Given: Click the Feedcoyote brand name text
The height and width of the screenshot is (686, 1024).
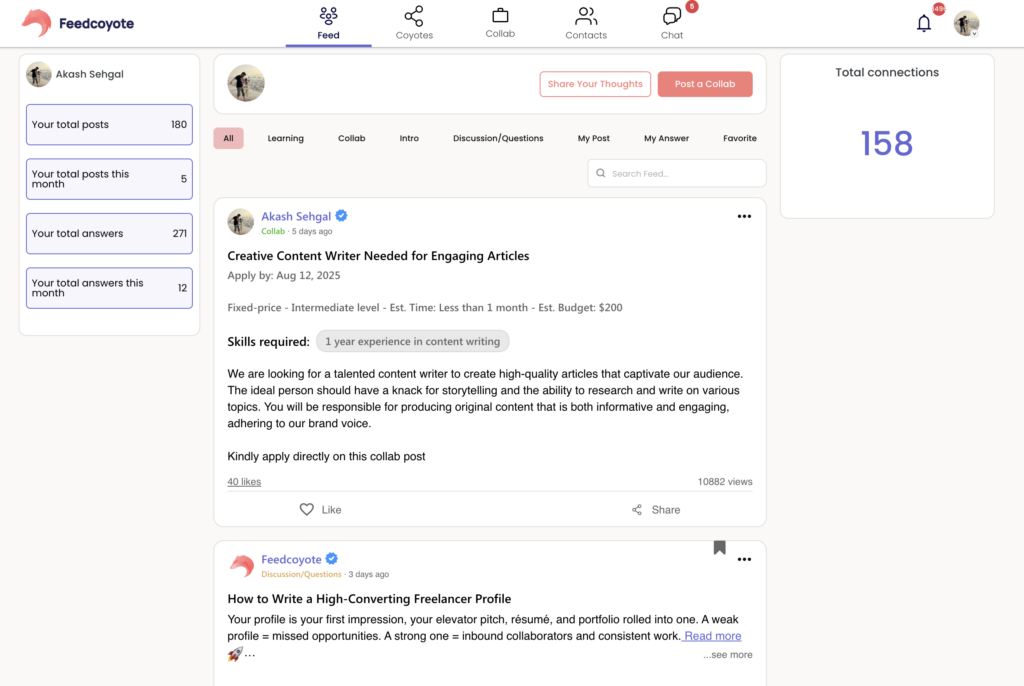Looking at the screenshot, I should (97, 24).
